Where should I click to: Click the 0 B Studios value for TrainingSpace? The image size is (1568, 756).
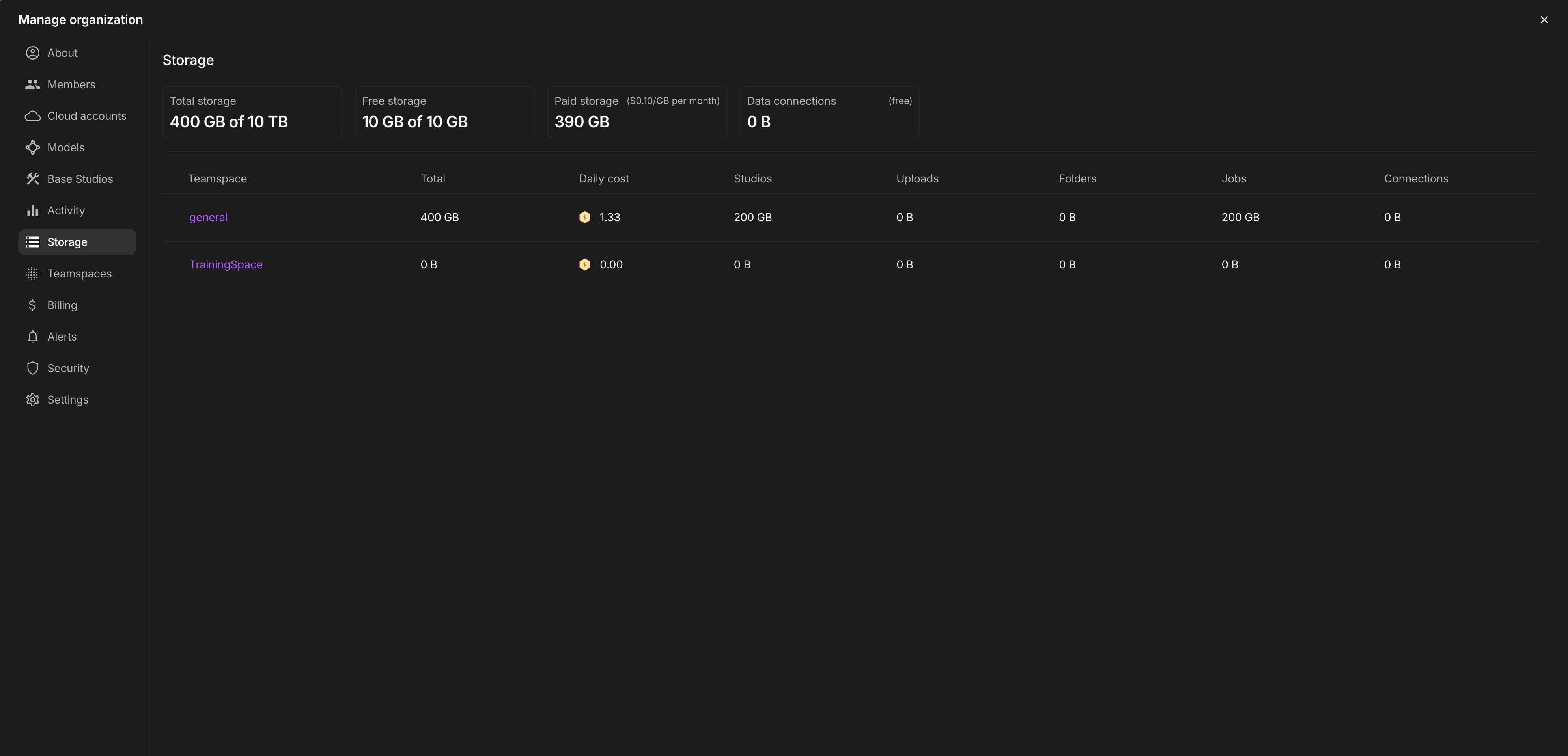pyautogui.click(x=742, y=264)
